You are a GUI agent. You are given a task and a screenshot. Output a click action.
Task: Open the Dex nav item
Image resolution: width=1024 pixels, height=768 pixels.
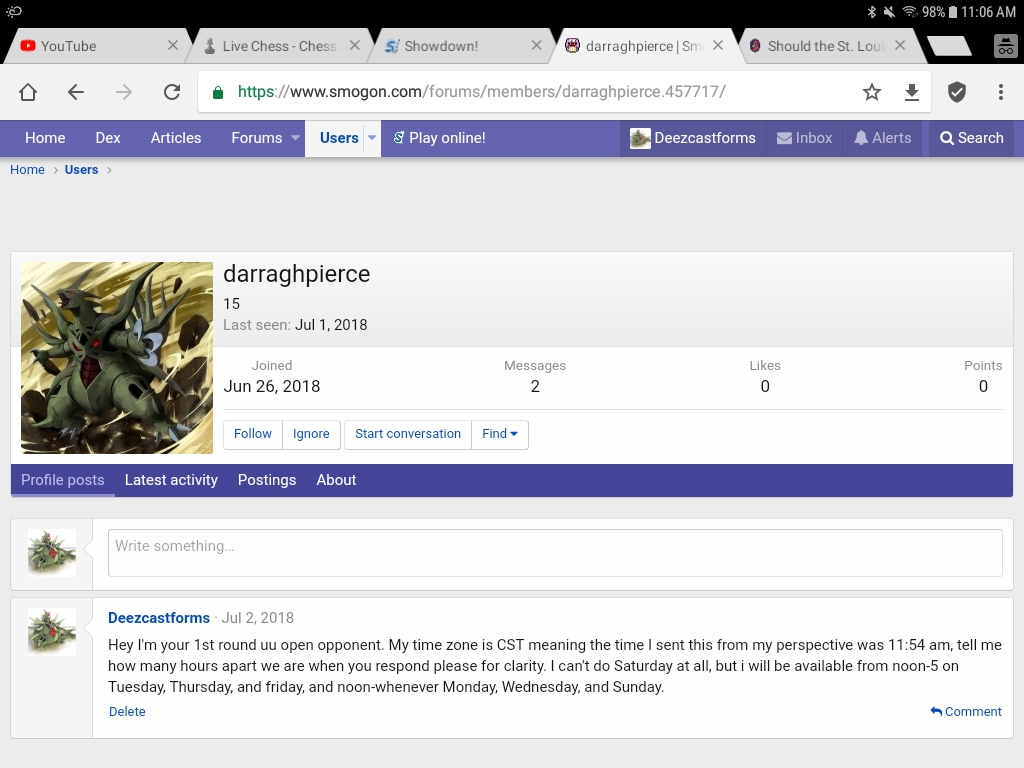click(x=108, y=138)
